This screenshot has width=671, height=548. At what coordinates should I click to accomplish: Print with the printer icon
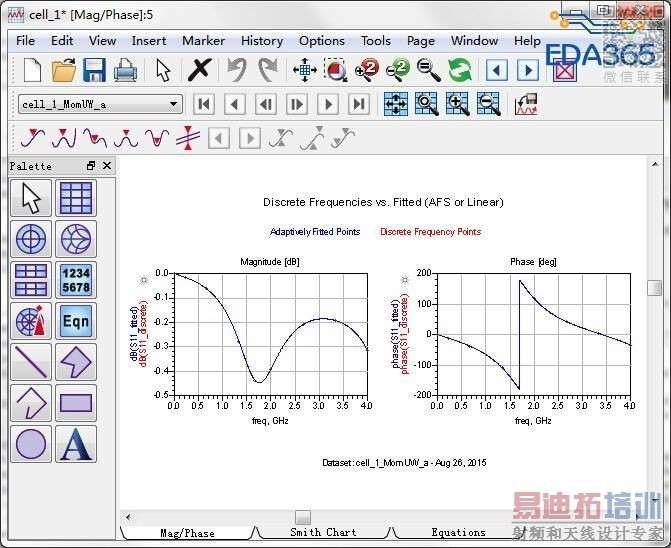(x=125, y=70)
